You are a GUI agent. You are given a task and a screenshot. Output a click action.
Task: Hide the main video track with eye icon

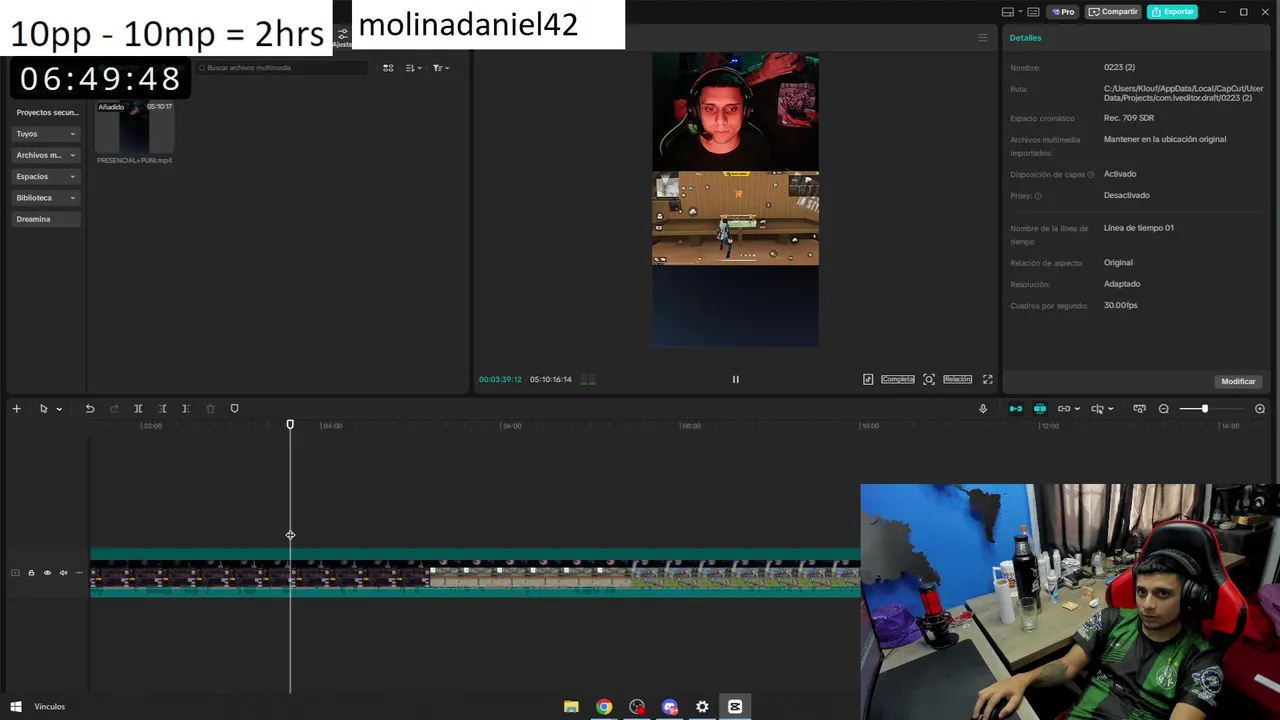(x=47, y=573)
